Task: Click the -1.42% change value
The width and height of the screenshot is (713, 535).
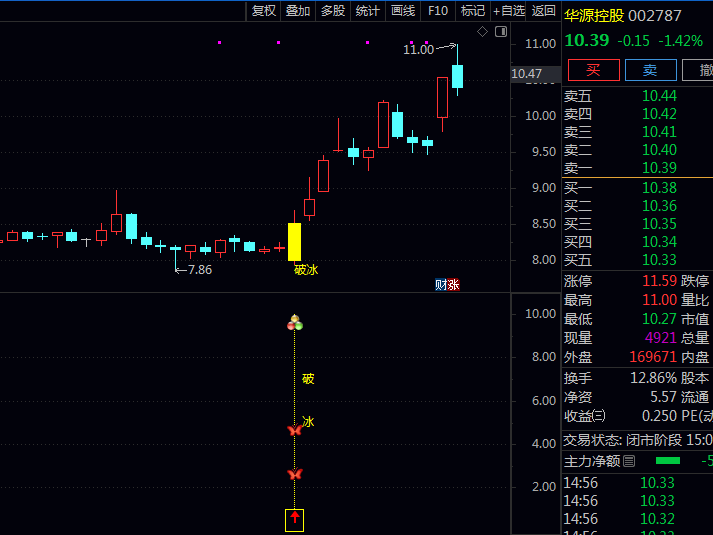Action: pyautogui.click(x=681, y=41)
